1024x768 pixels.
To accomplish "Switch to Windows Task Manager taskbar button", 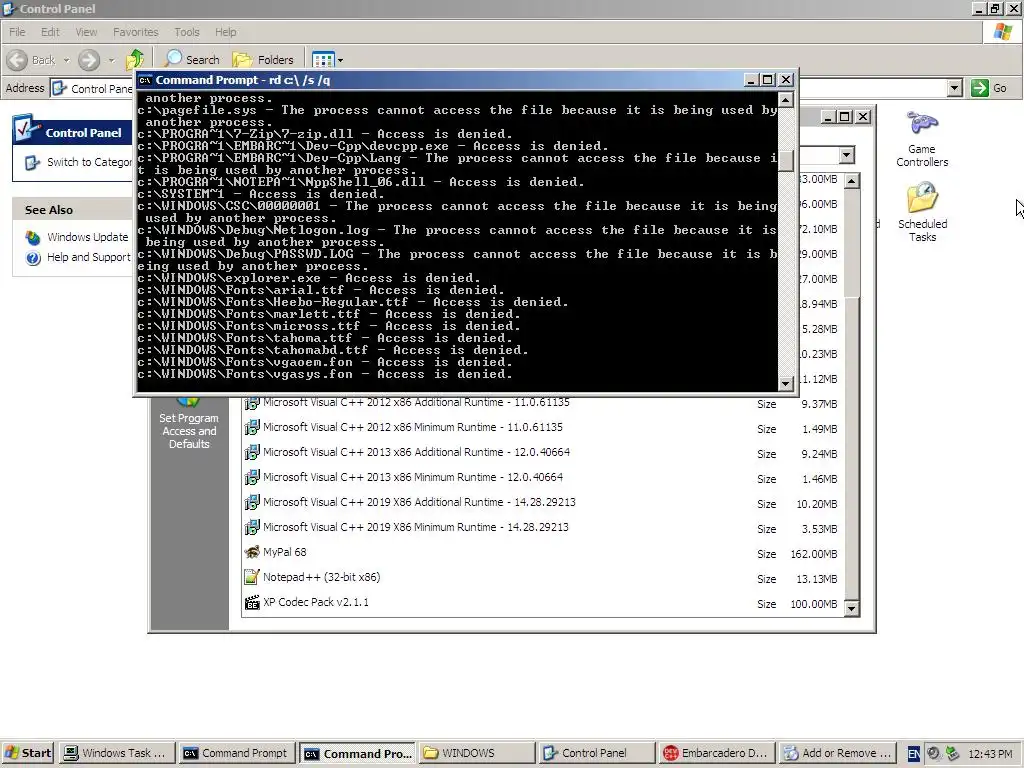I will [x=117, y=753].
